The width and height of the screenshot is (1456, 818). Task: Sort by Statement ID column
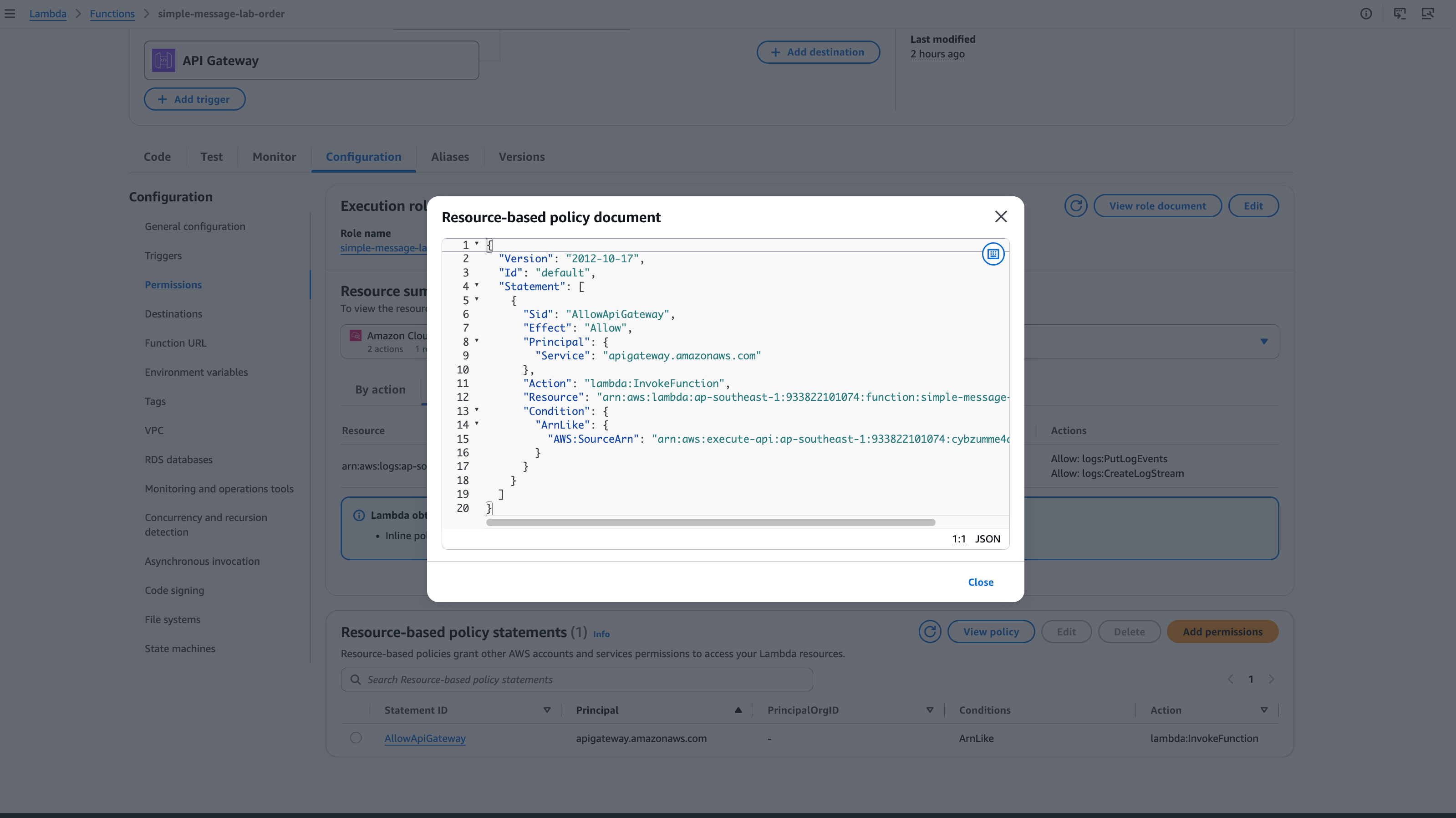[546, 710]
